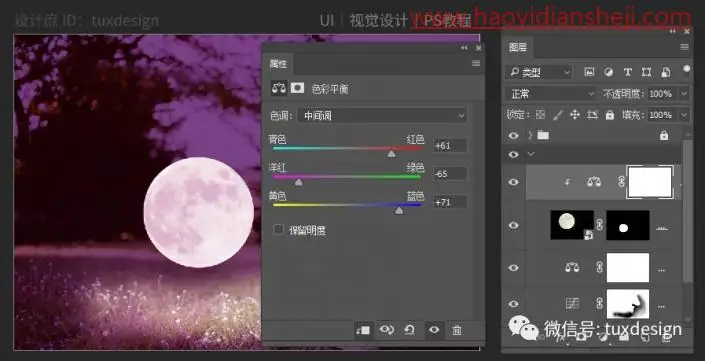
Task: Click the mask link chain on the moon layer
Action: [599, 225]
